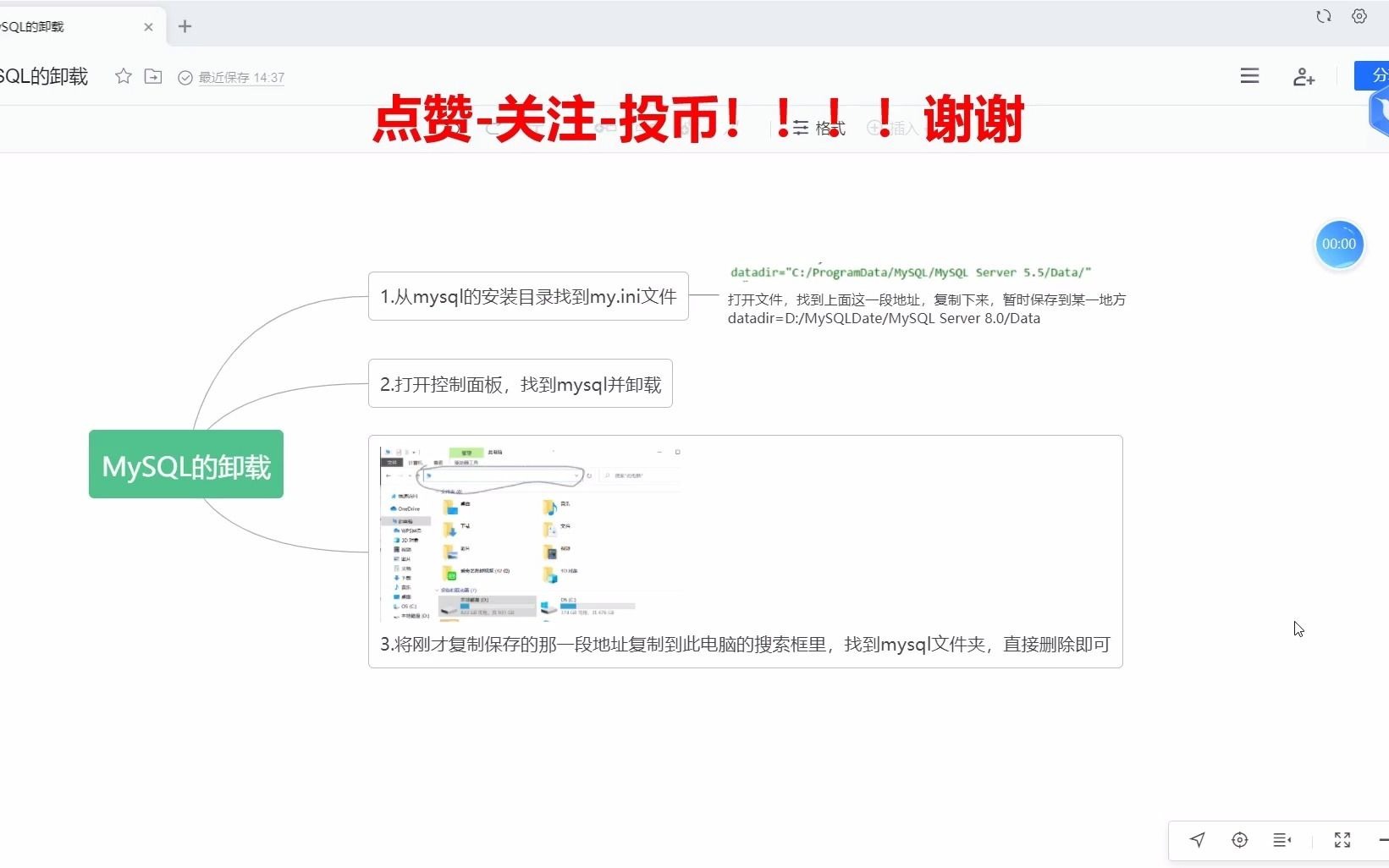The height and width of the screenshot is (868, 1389).
Task: Click the document title SQL的卸载
Action: pyautogui.click(x=44, y=76)
